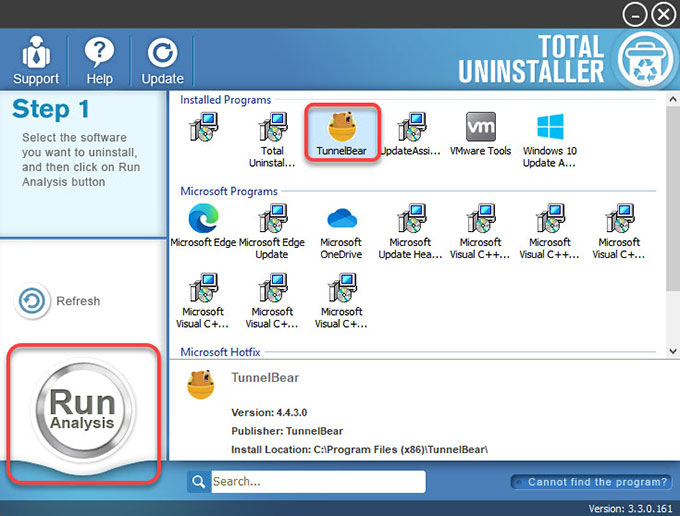Click the scrollbar down arrow
This screenshot has width=680, height=516.
coord(673,351)
